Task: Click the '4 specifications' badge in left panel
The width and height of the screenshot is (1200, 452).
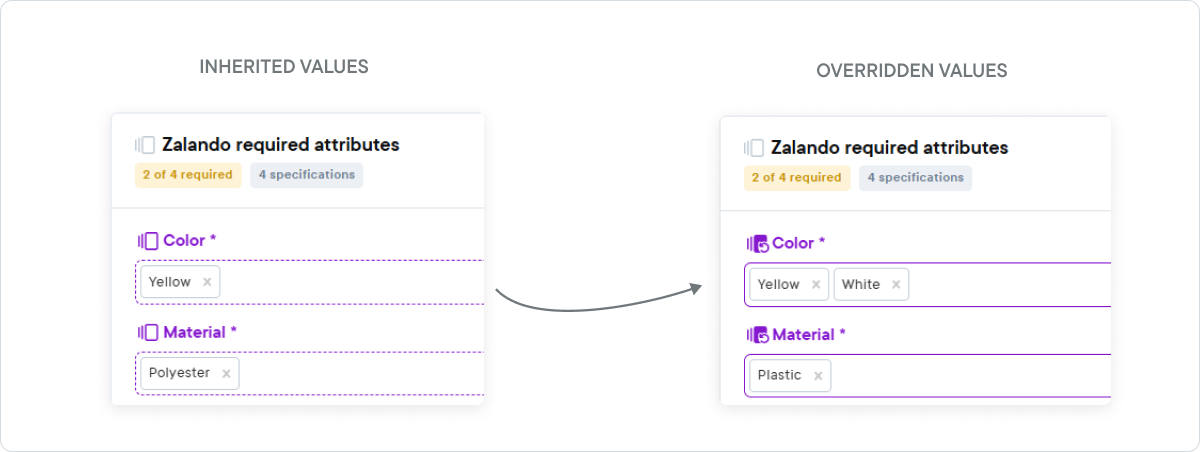Action: click(x=307, y=175)
